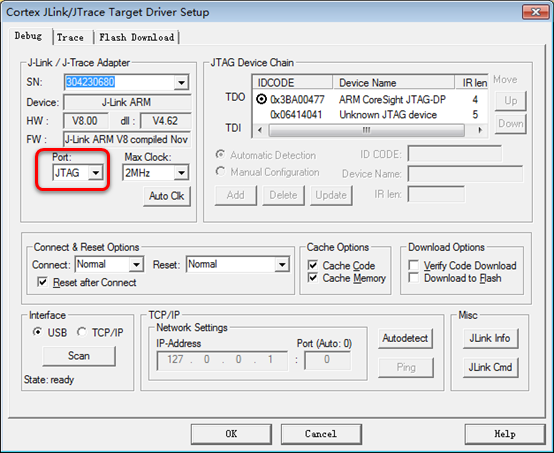Image resolution: width=554 pixels, height=453 pixels.
Task: Click the IP-Address field
Action: pos(222,360)
